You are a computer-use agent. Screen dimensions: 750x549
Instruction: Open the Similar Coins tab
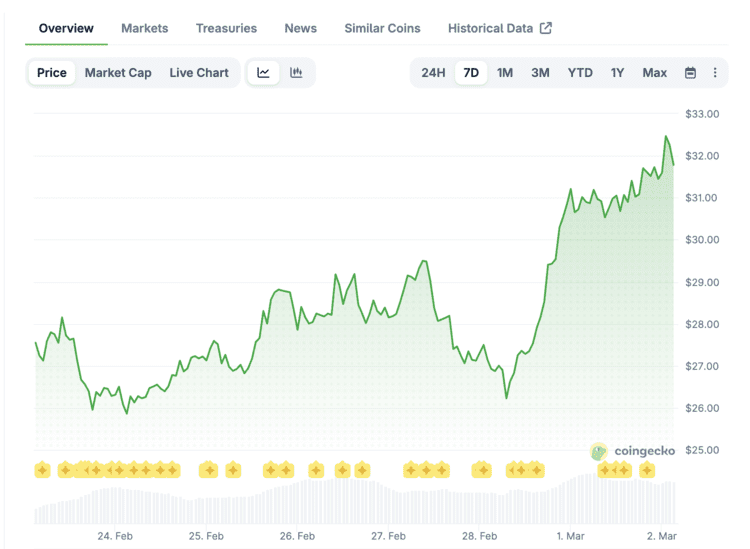click(382, 28)
